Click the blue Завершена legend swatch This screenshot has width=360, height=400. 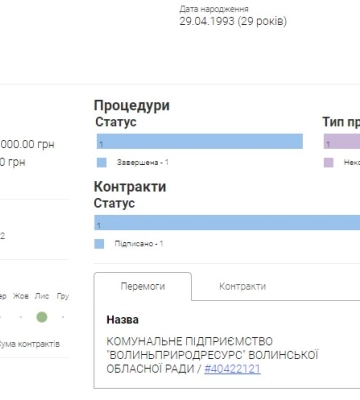coord(102,162)
